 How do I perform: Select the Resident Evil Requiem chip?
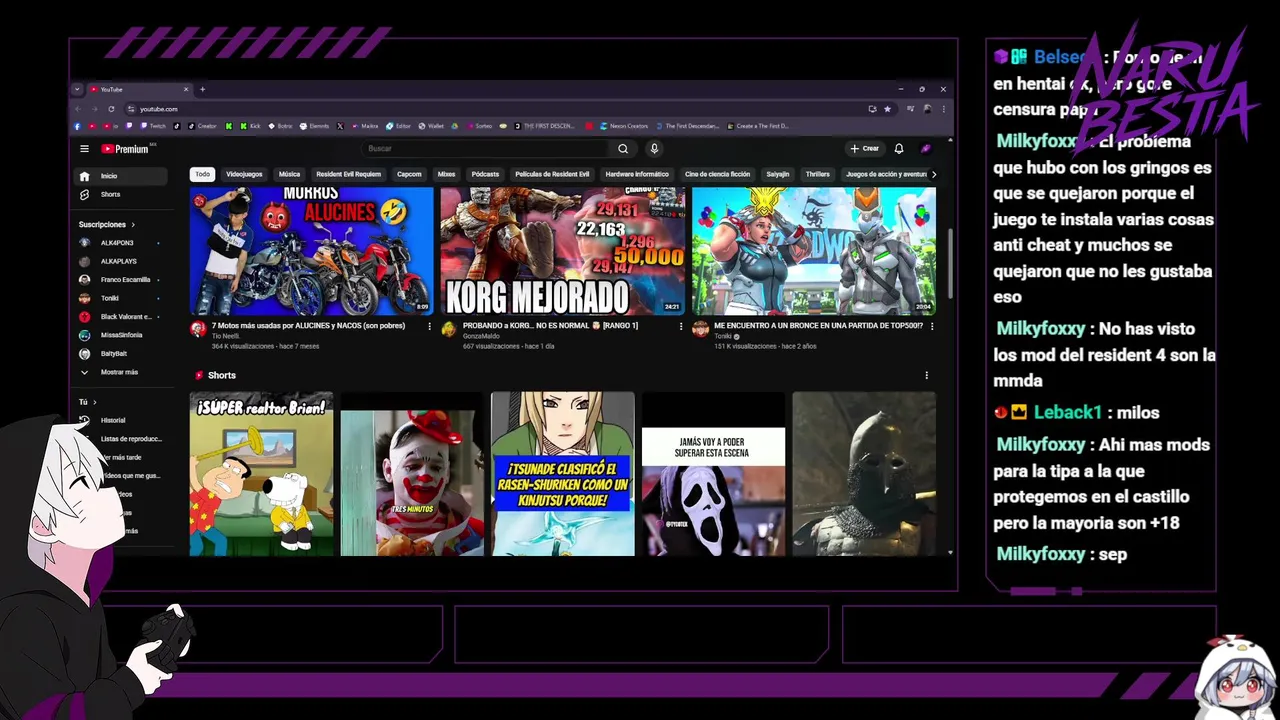[x=348, y=174]
